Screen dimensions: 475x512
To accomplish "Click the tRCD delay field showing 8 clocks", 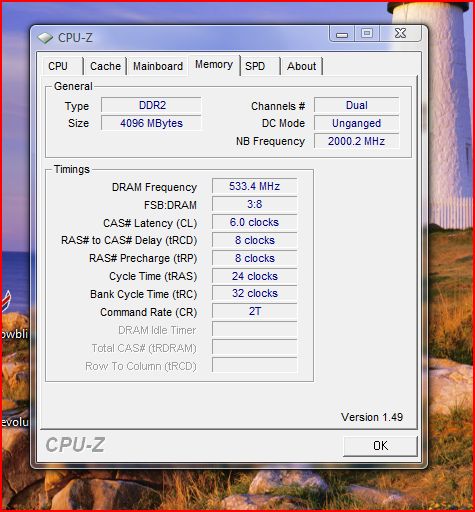I will tap(254, 240).
